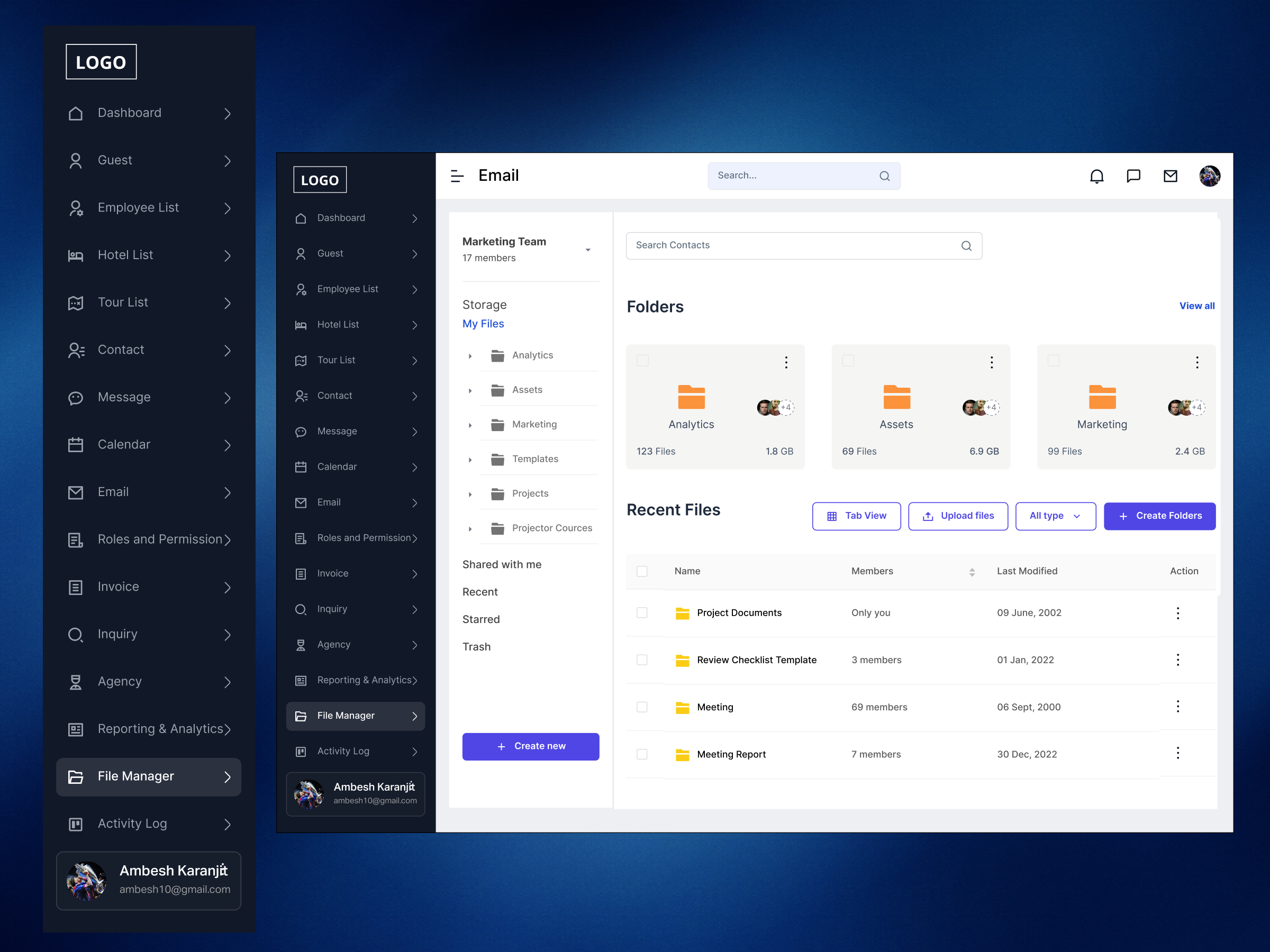Click Agency icon in large left sidebar
Image resolution: width=1270 pixels, height=952 pixels.
click(76, 682)
